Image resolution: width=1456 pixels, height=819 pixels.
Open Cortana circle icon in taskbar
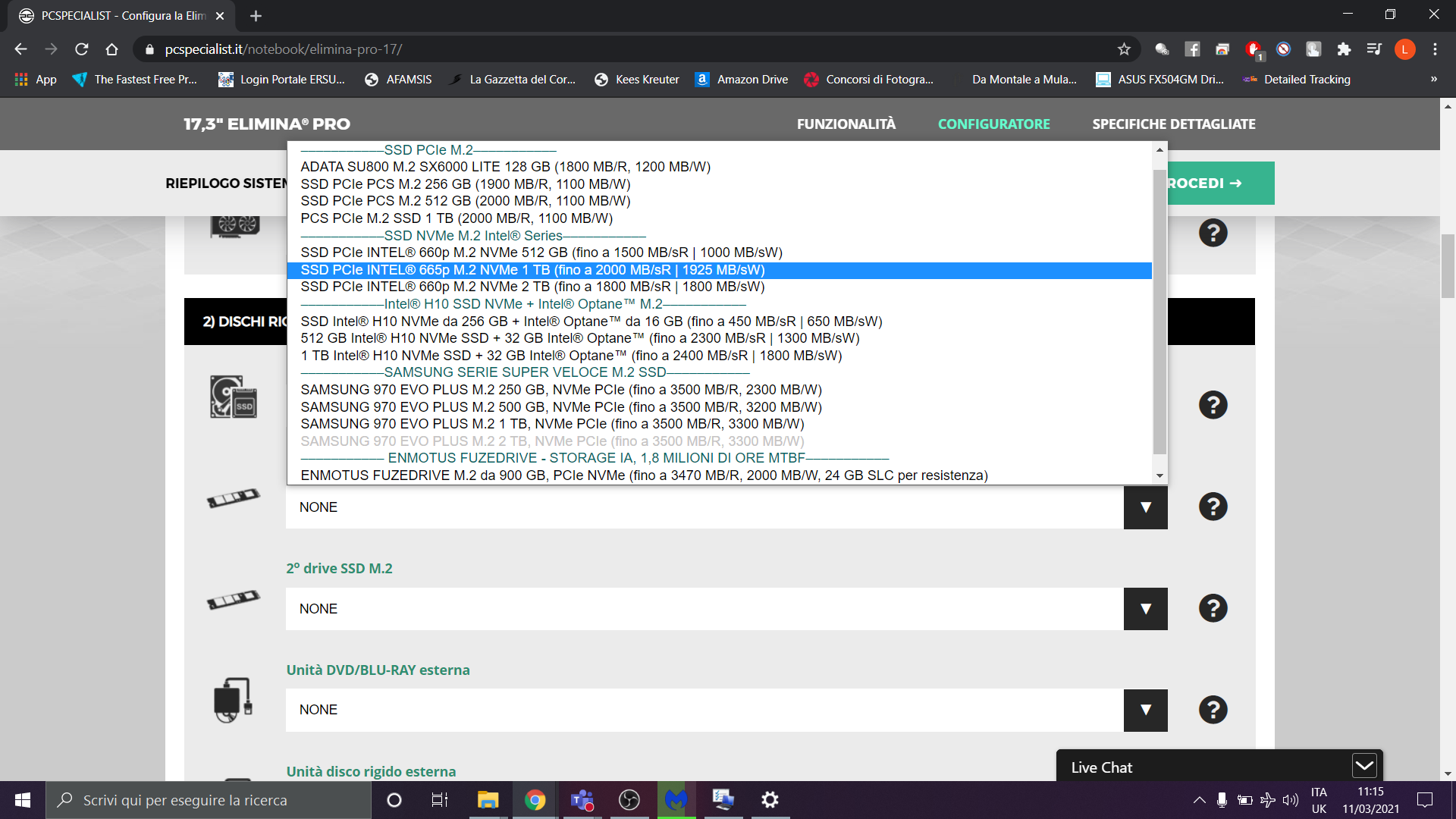point(394,800)
